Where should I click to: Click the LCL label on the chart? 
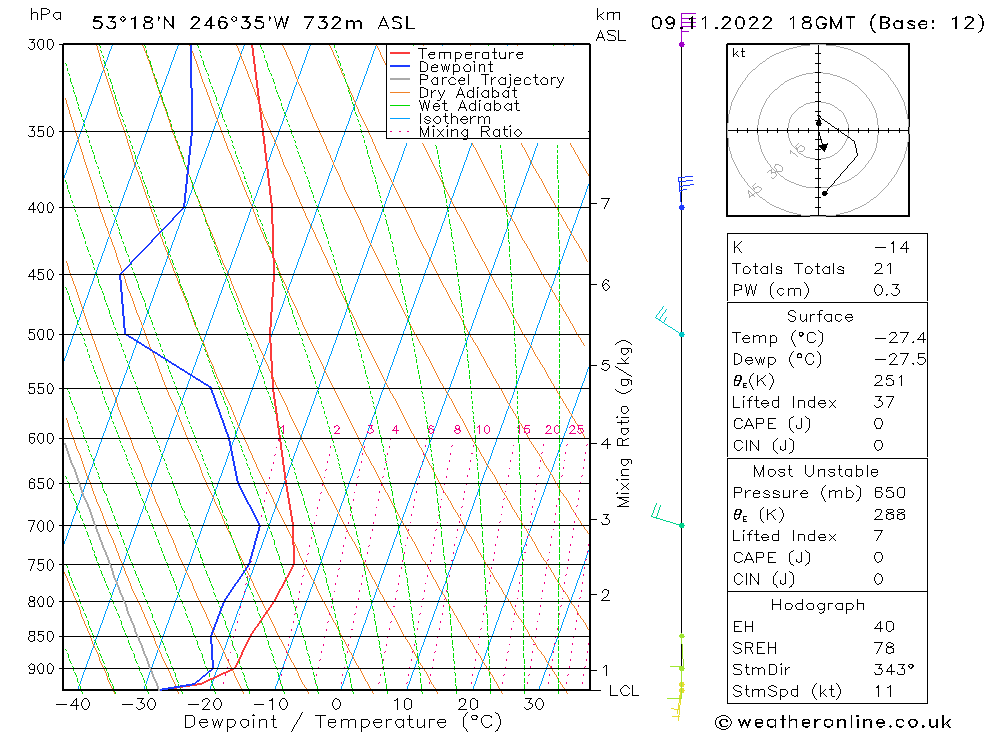624,691
